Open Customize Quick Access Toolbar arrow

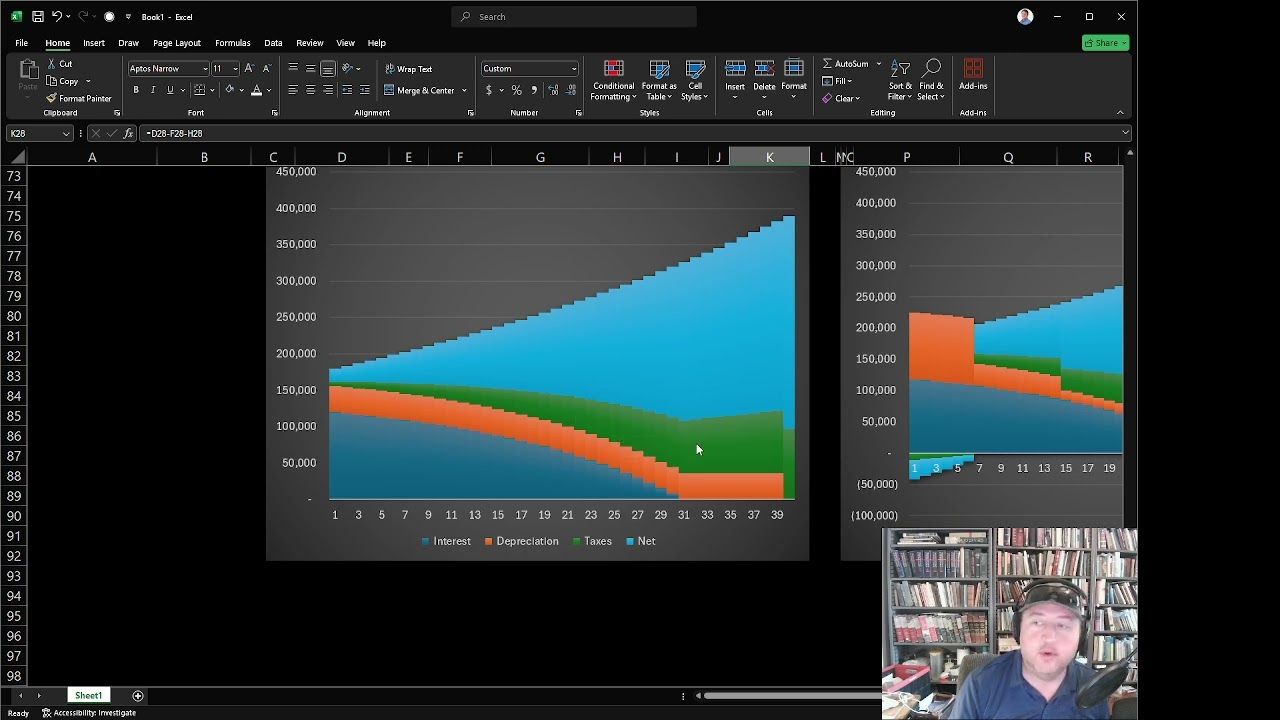click(x=128, y=17)
